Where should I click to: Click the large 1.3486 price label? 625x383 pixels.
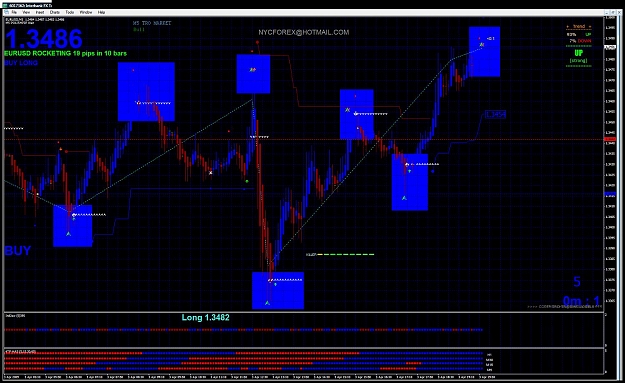tap(43, 39)
